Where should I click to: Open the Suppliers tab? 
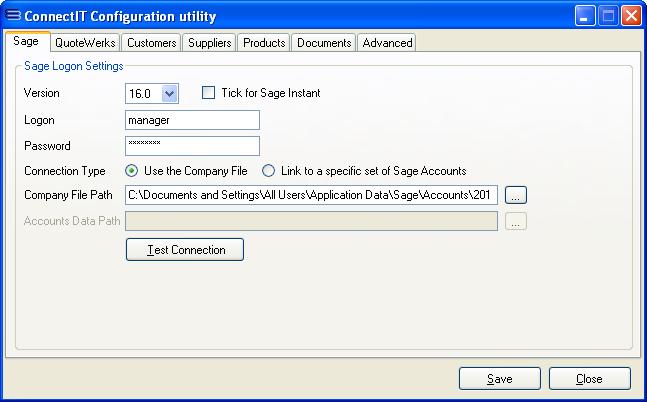point(209,43)
